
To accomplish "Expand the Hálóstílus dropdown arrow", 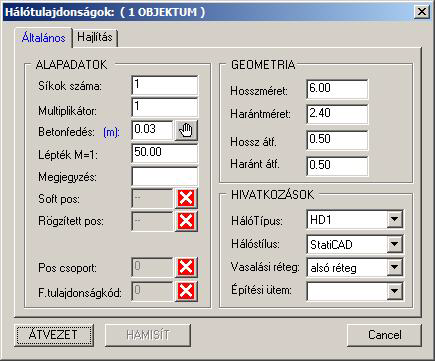I will (395, 244).
